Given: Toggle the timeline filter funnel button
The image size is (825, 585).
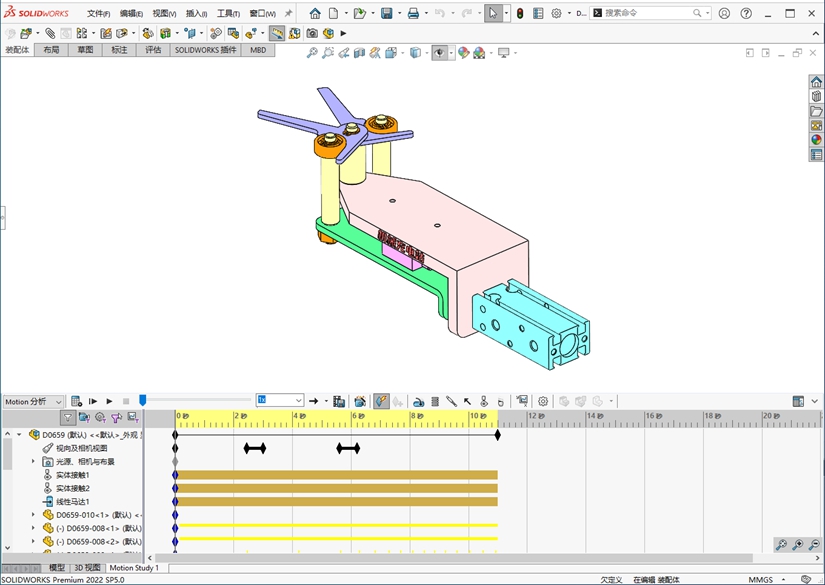Looking at the screenshot, I should (x=68, y=418).
